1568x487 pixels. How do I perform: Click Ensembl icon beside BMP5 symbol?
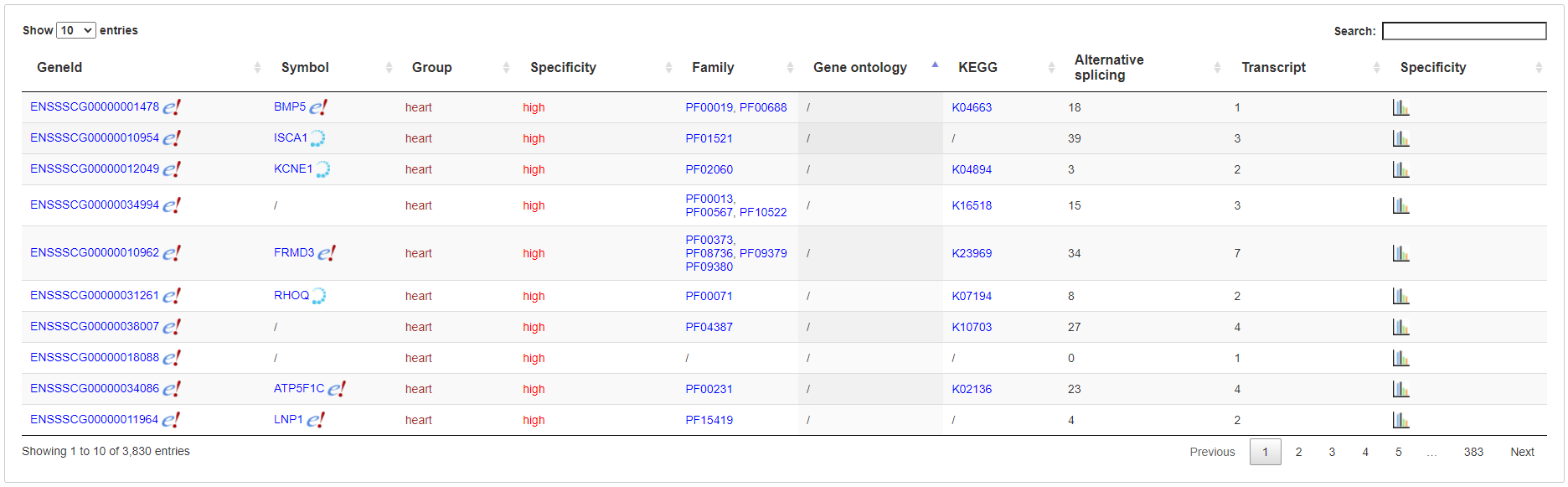(x=318, y=107)
